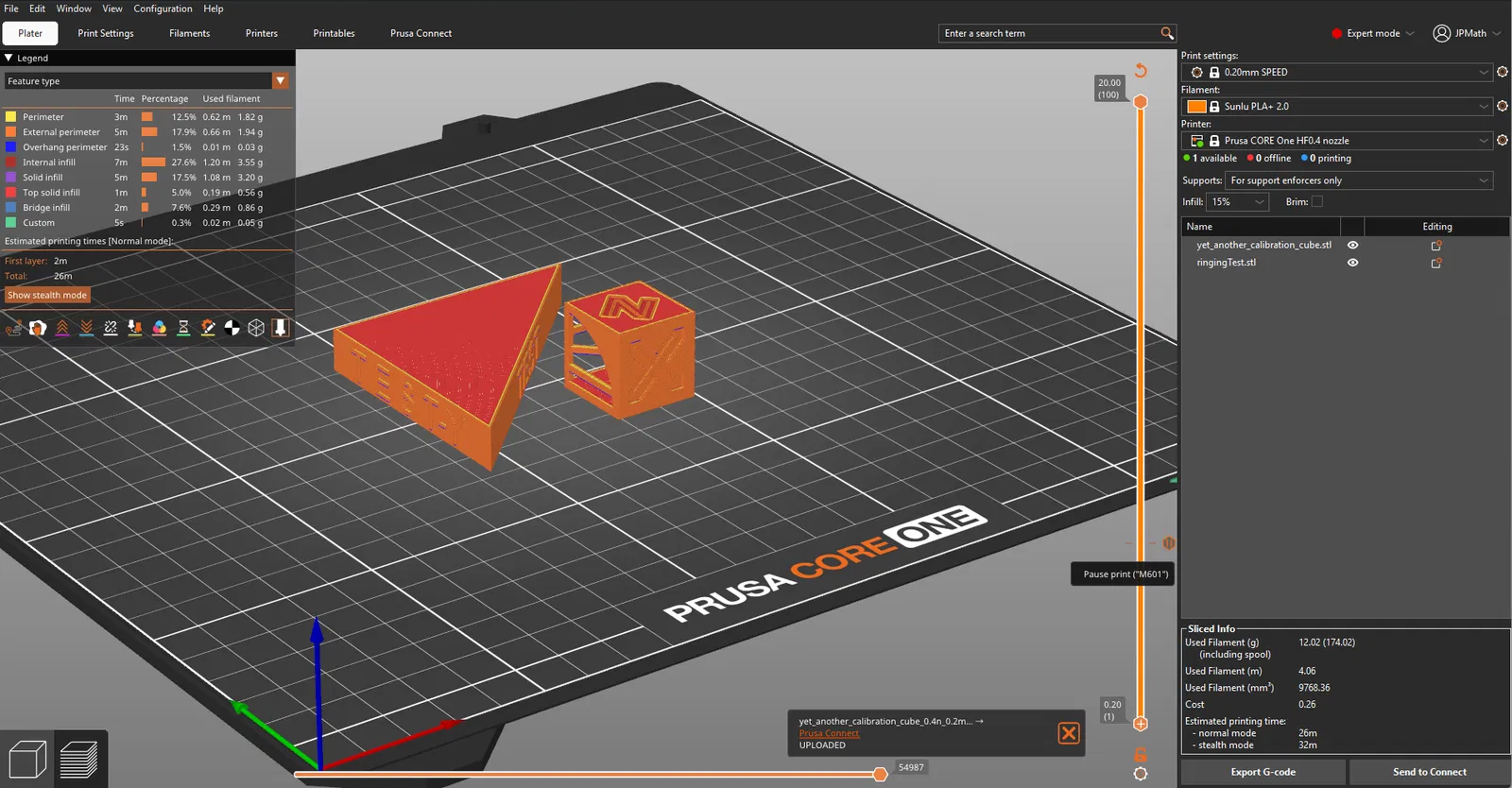Expand the JPMath account dropdown arrow
Image resolution: width=1512 pixels, height=788 pixels.
(x=1497, y=33)
